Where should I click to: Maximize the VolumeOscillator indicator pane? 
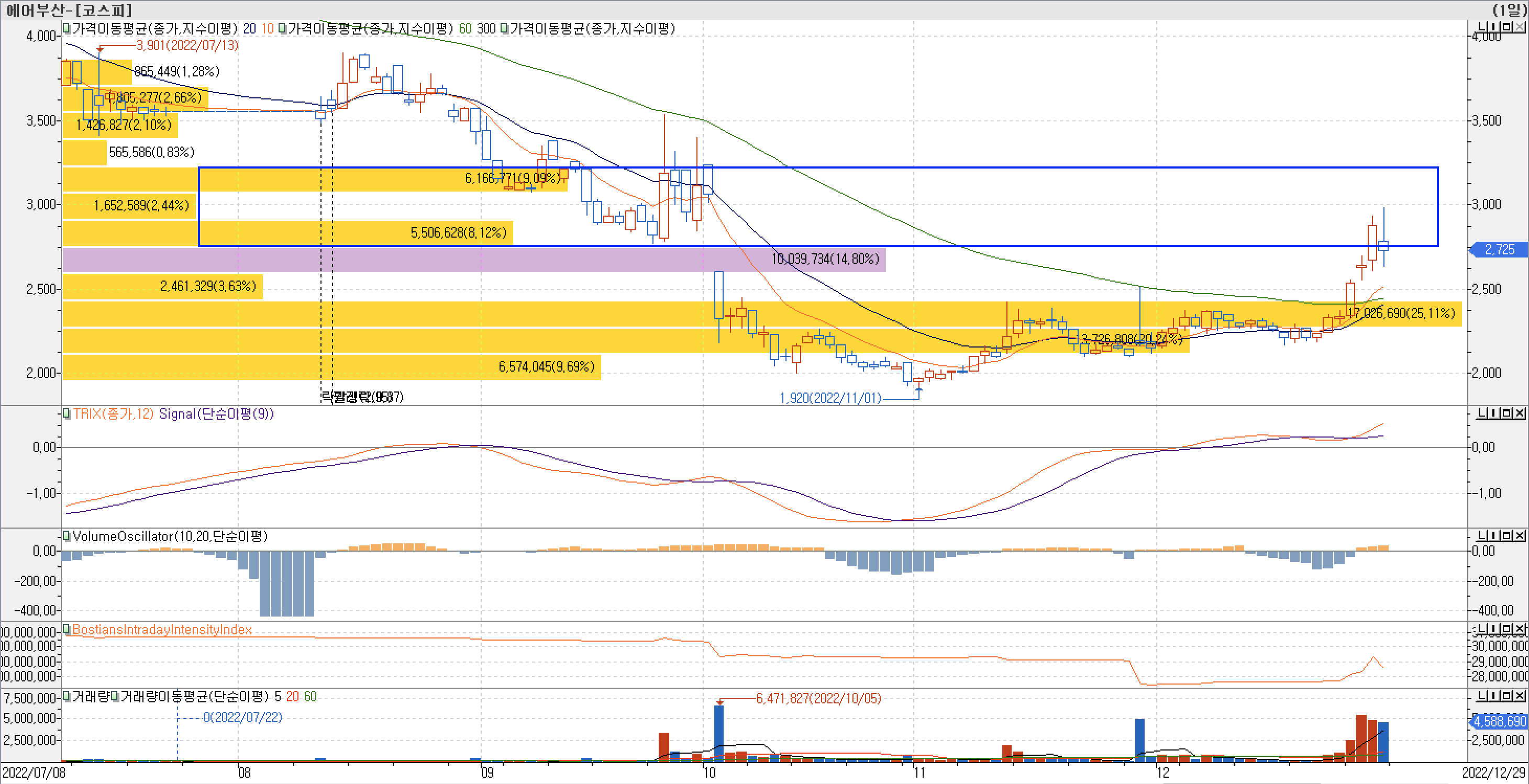pos(1507,535)
